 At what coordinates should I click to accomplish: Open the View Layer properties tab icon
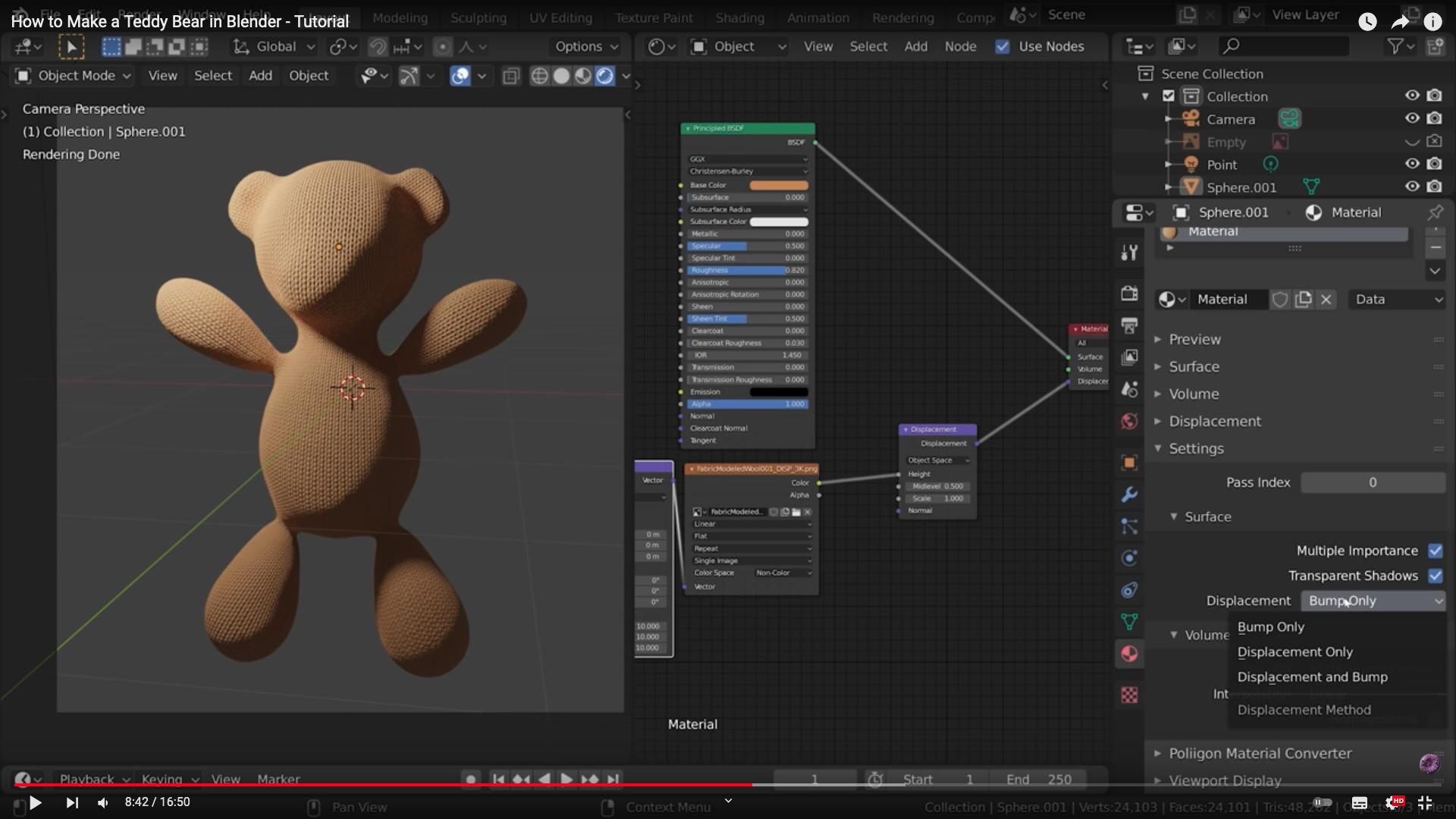tap(1129, 356)
